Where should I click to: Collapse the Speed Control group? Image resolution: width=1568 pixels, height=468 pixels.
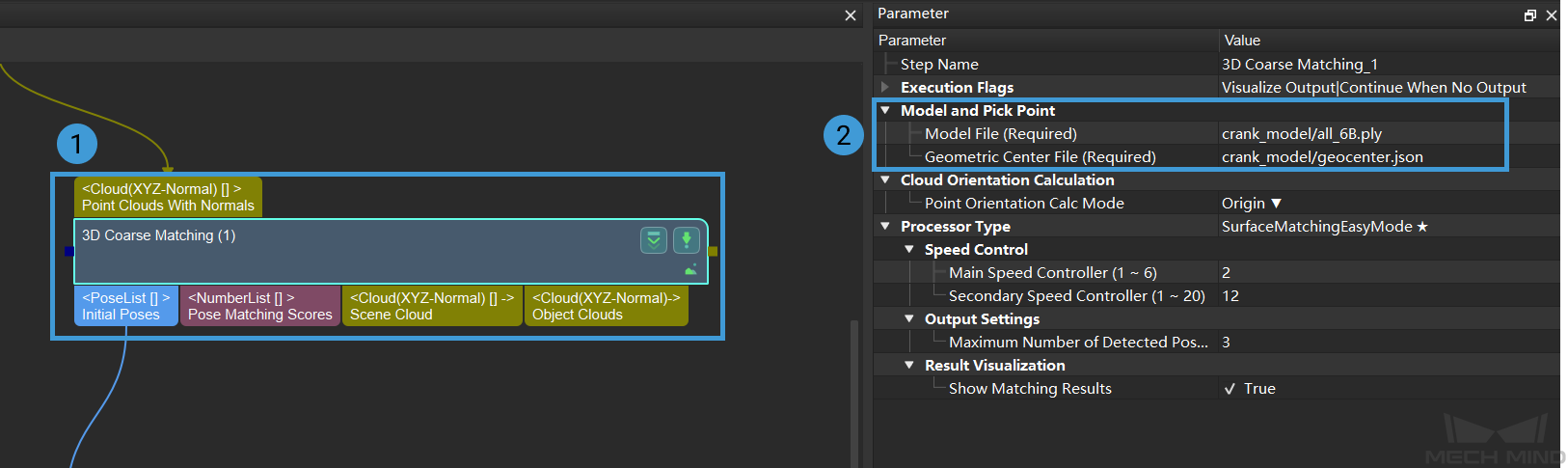click(x=909, y=250)
